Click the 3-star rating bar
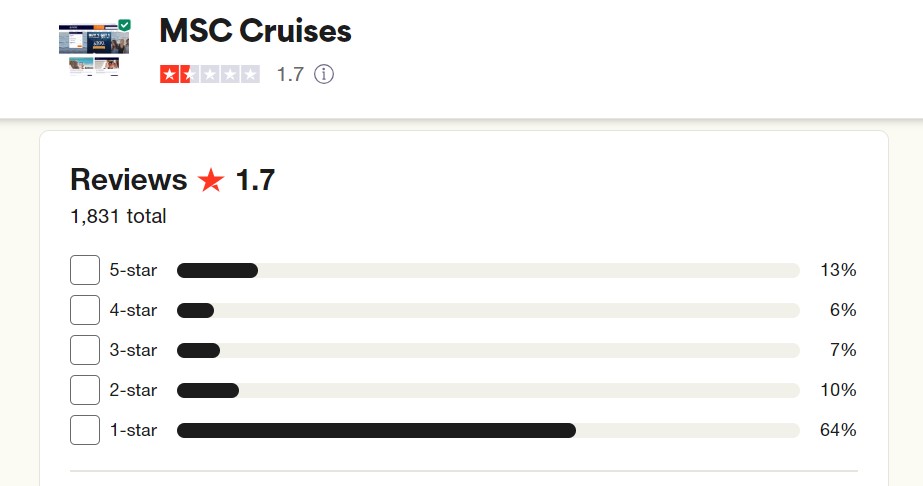The height and width of the screenshot is (486, 923). (x=488, y=351)
